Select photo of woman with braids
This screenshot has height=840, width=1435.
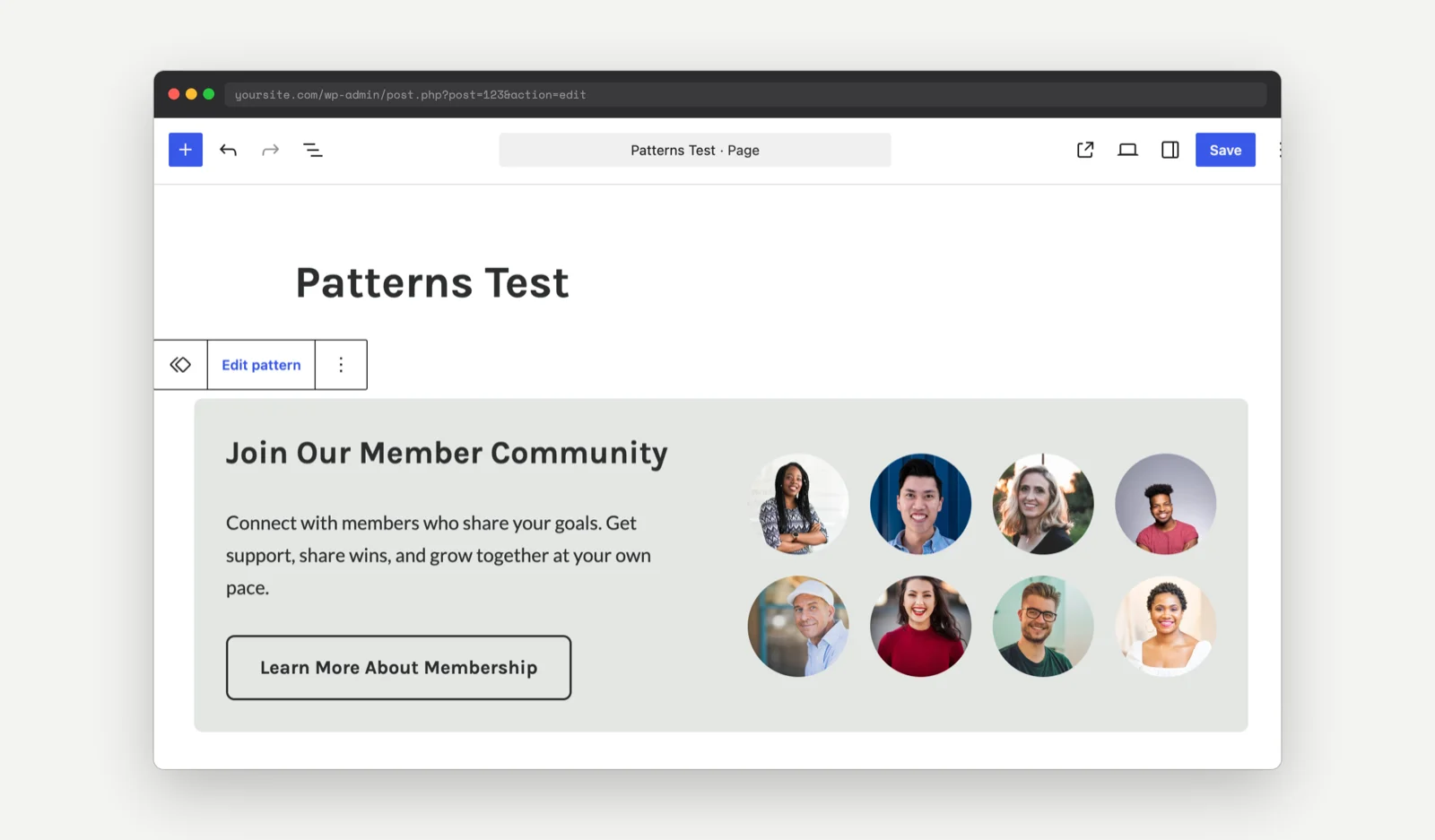pos(798,504)
